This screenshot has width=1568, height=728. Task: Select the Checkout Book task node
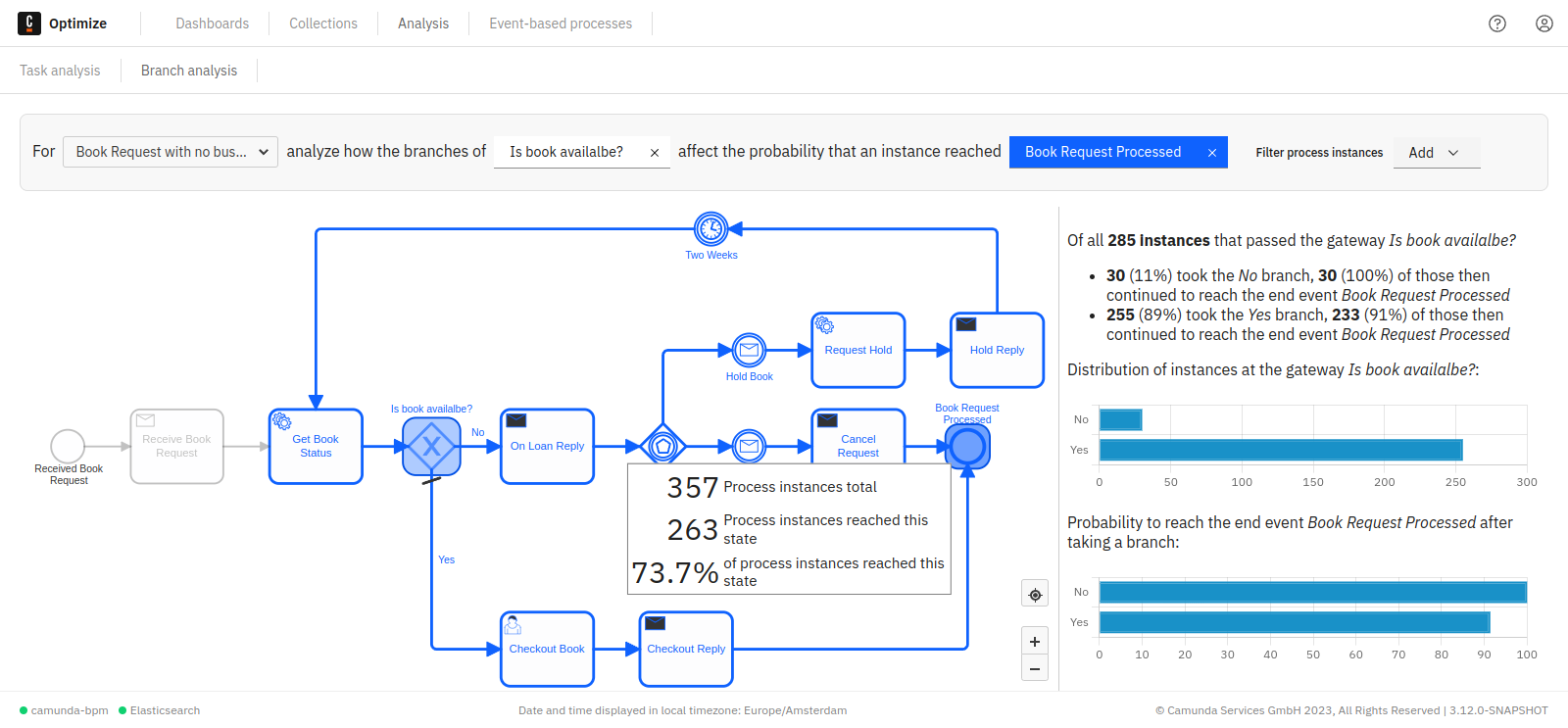(x=547, y=649)
